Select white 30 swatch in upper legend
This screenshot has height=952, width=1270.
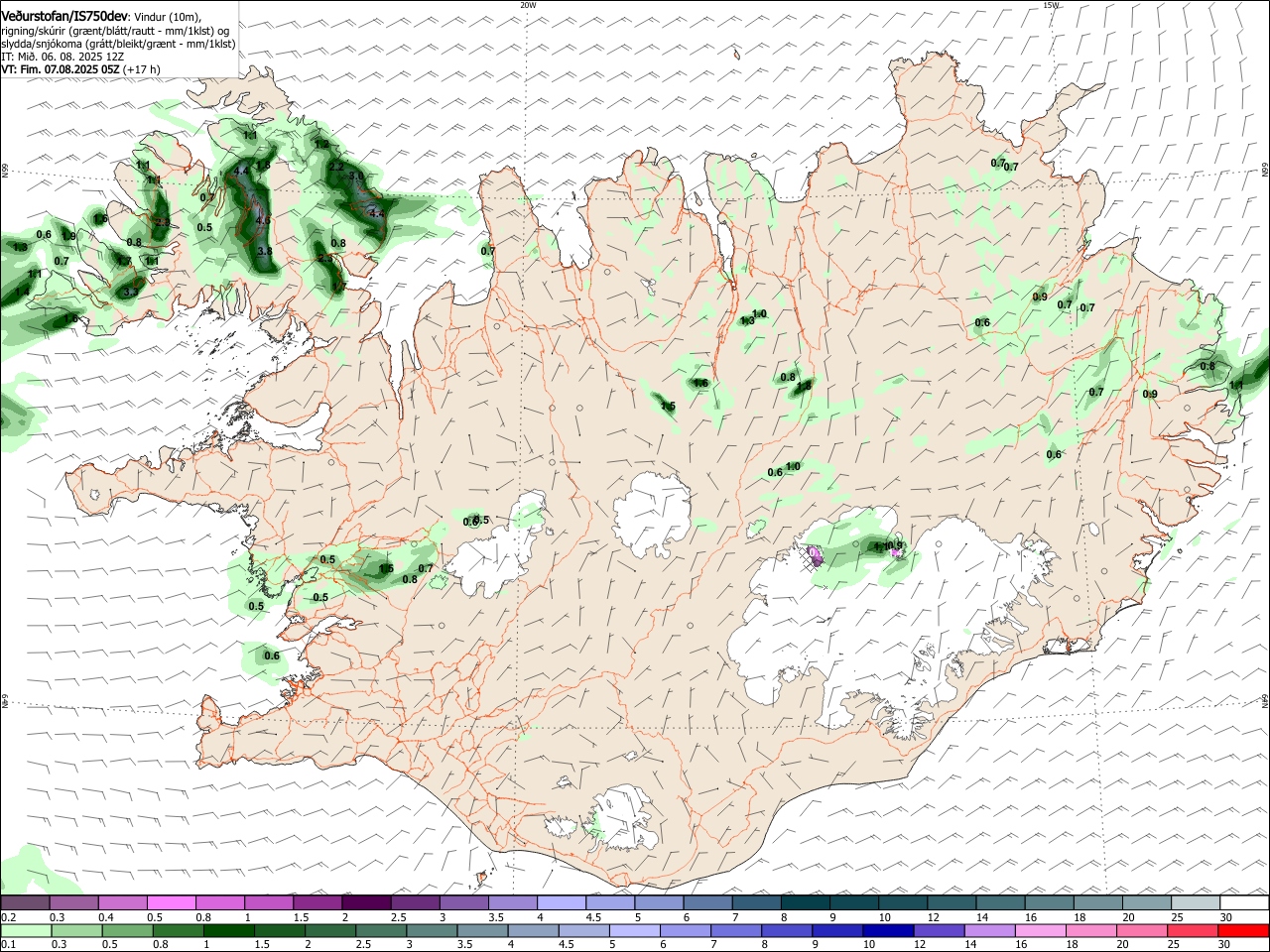pyautogui.click(x=1244, y=902)
